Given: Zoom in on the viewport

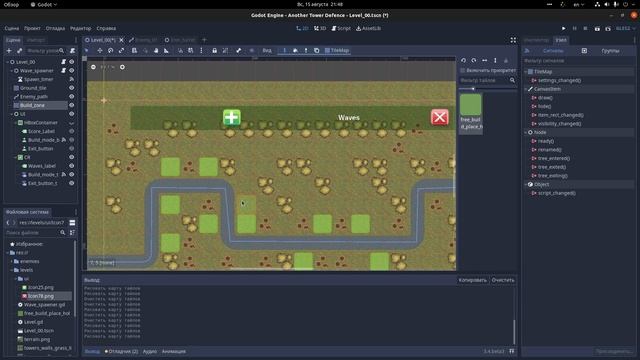Looking at the screenshot, I should (122, 67).
